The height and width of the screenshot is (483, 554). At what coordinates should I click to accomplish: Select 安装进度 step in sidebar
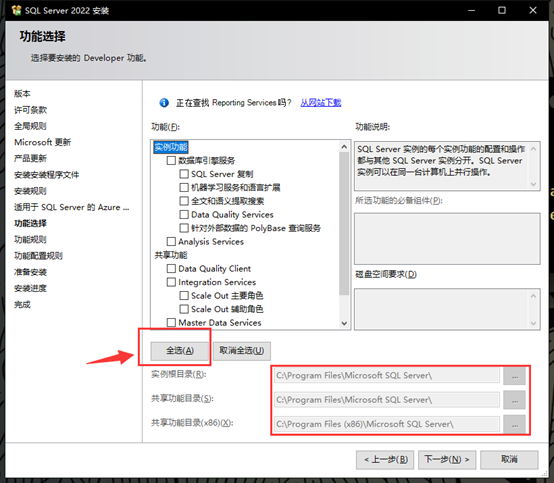click(x=30, y=288)
